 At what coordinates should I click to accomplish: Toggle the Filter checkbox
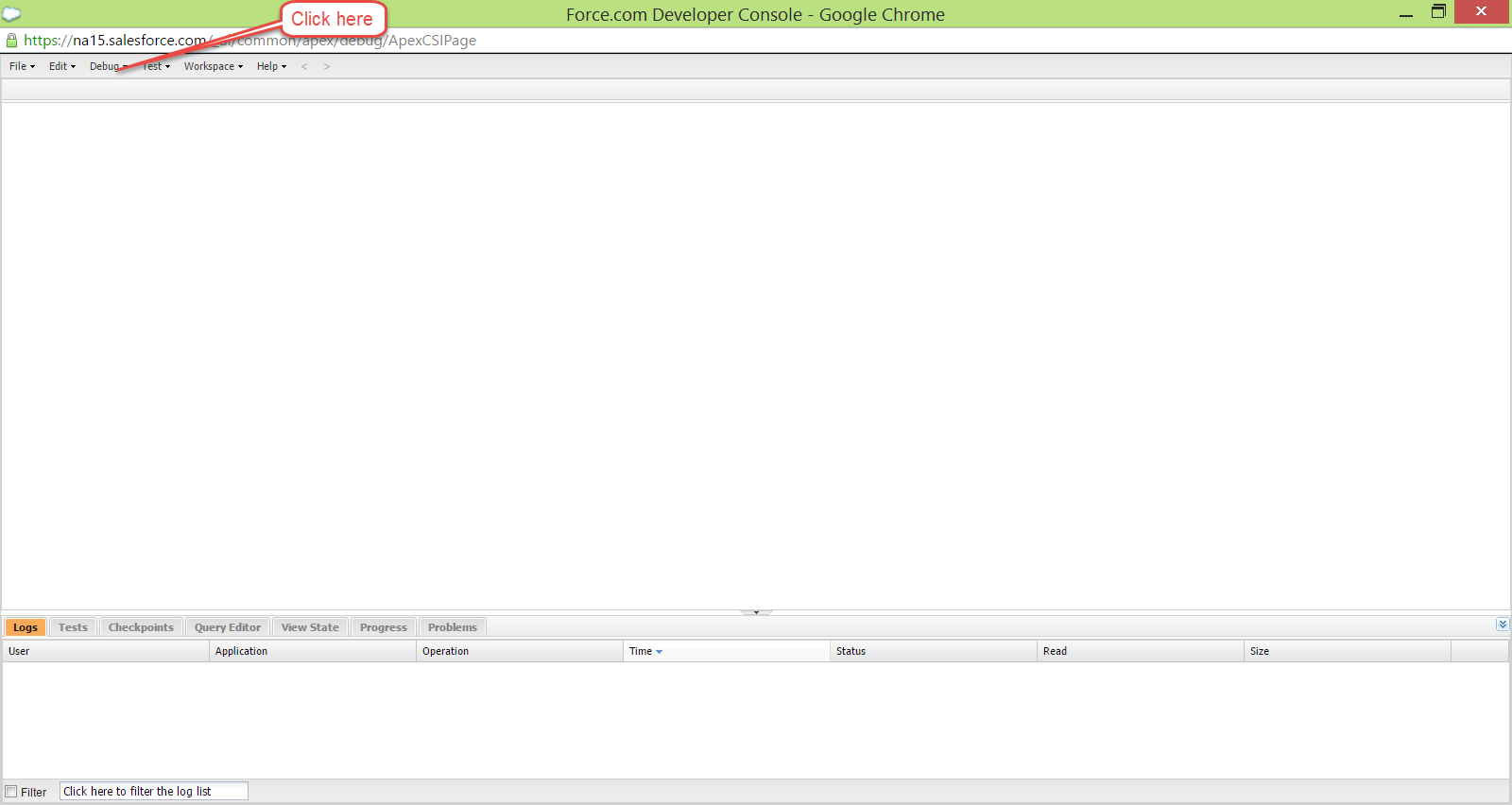pyautogui.click(x=11, y=792)
